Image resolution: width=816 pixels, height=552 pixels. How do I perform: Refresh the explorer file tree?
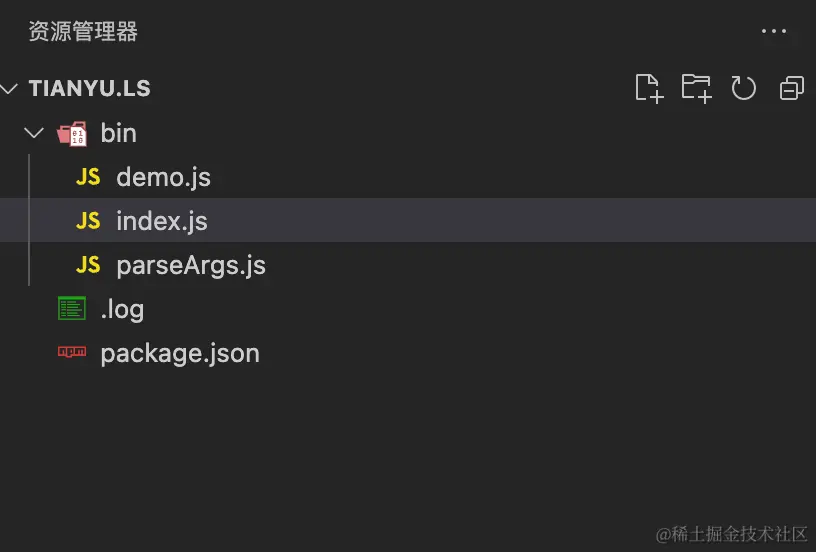[x=743, y=88]
